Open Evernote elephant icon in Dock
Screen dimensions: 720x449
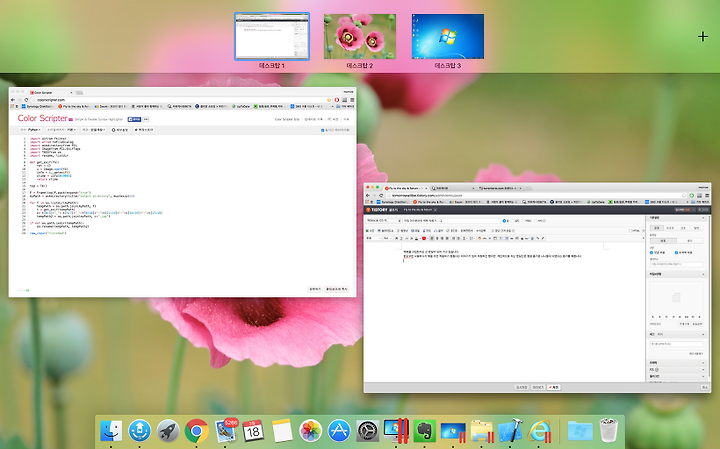pyautogui.click(x=424, y=431)
